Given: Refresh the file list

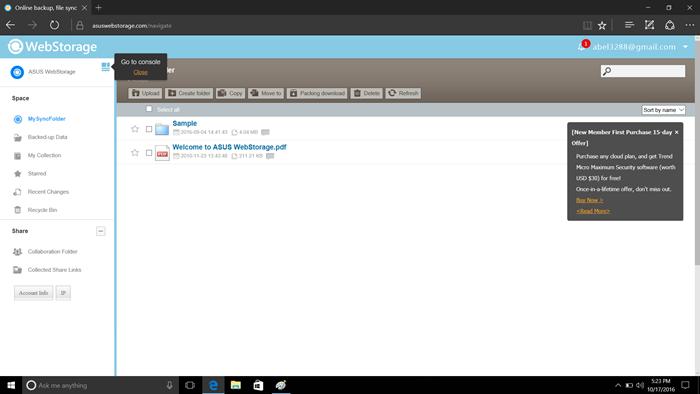Looking at the screenshot, I should [404, 93].
